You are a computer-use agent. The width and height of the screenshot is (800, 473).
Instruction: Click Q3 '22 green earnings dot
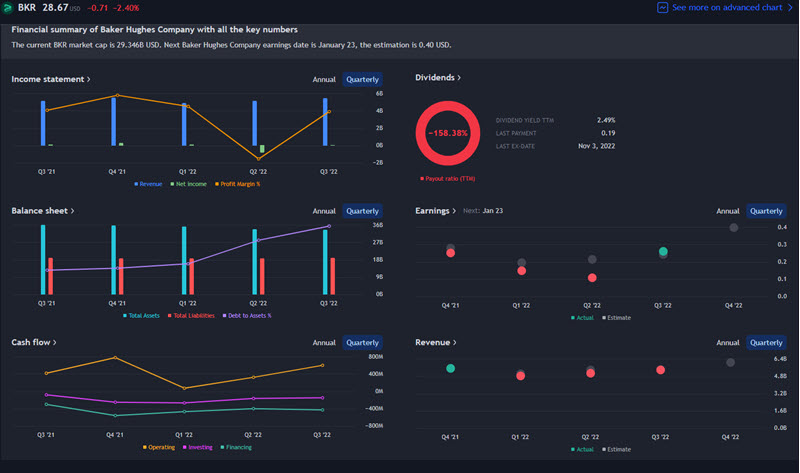(x=663, y=251)
